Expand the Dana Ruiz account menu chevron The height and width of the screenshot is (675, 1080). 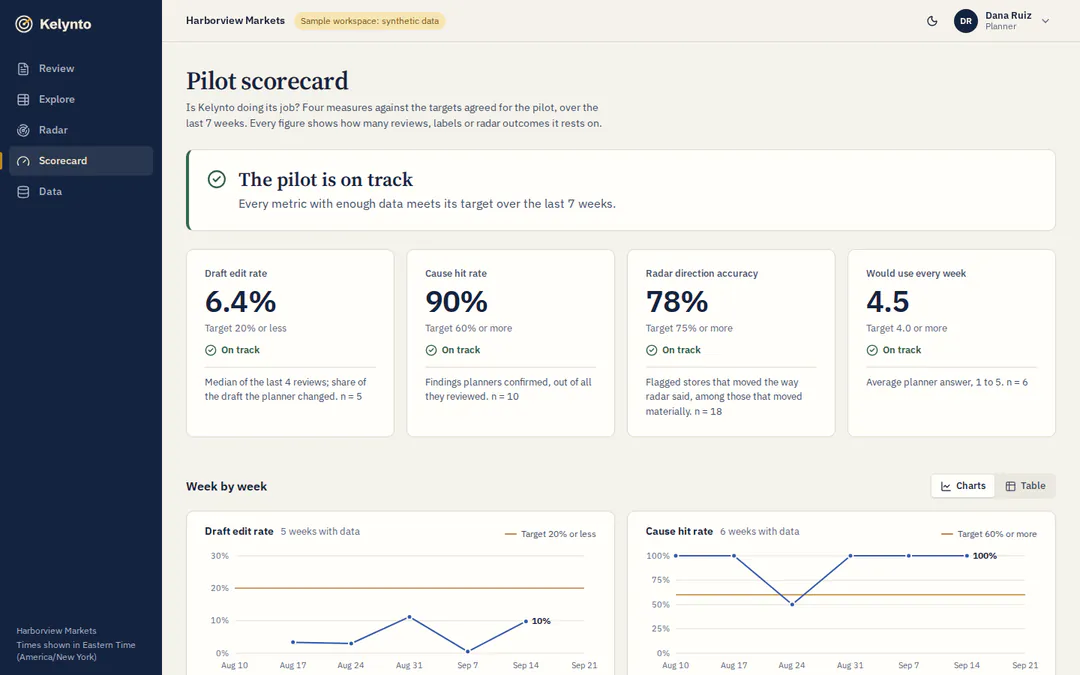[1045, 21]
